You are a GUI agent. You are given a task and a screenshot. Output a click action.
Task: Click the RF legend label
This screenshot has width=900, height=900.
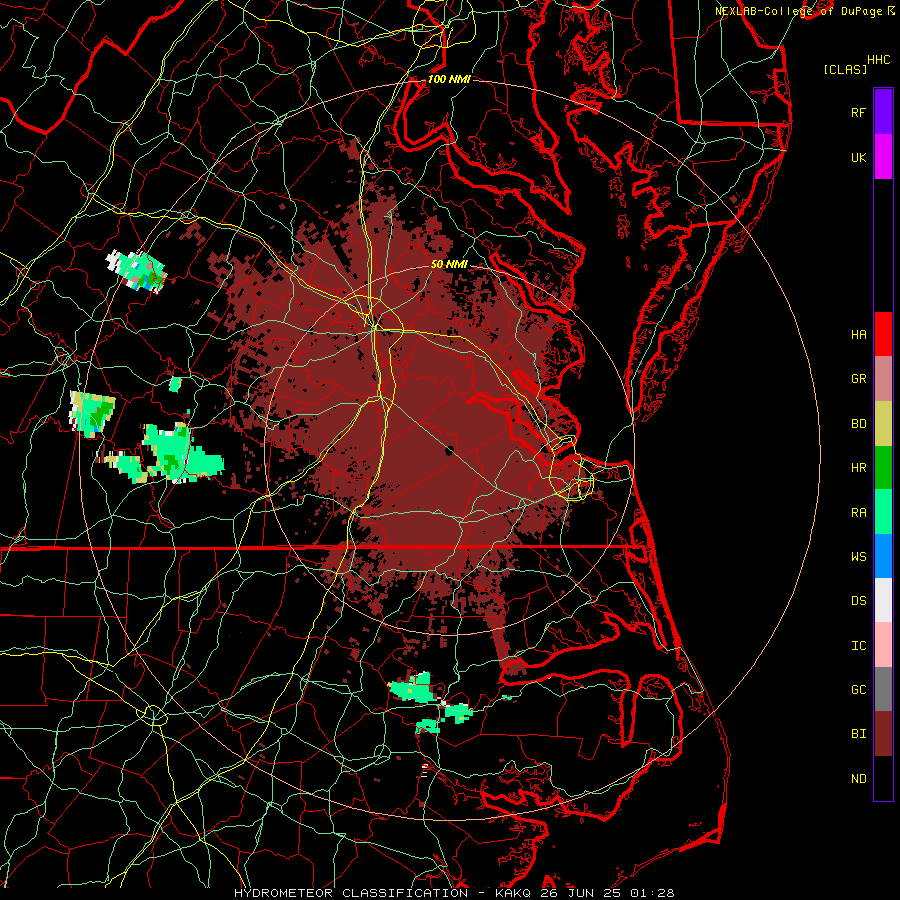click(x=858, y=112)
